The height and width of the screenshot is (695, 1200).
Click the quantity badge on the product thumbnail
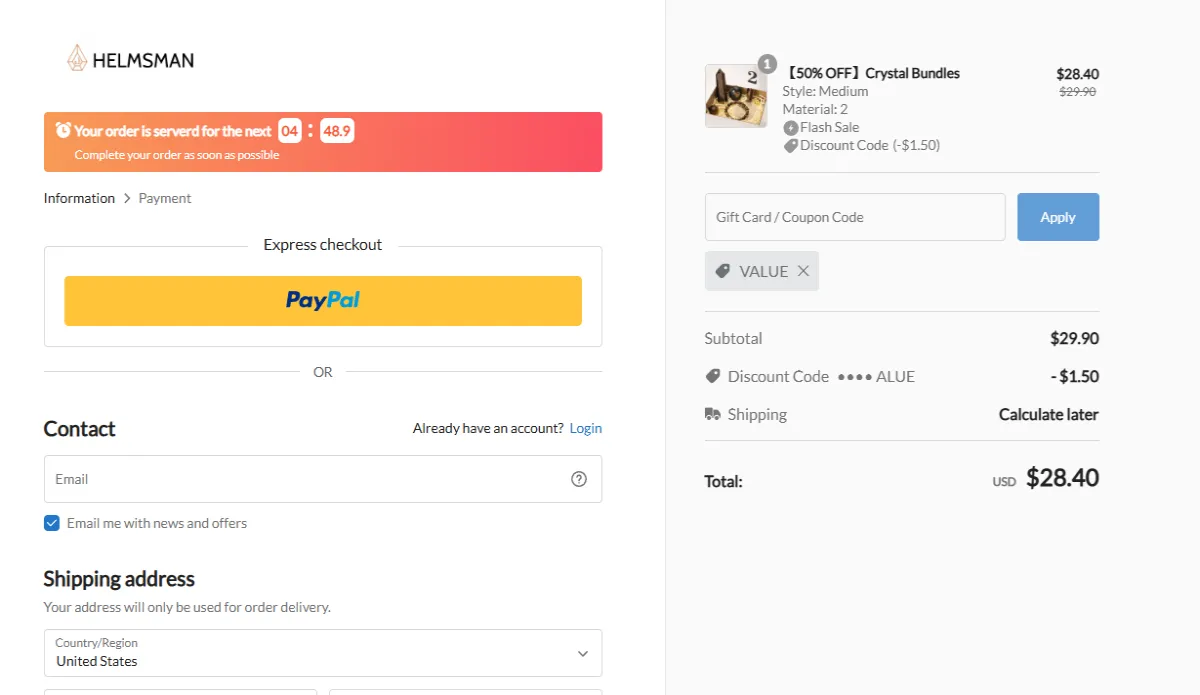pos(766,63)
